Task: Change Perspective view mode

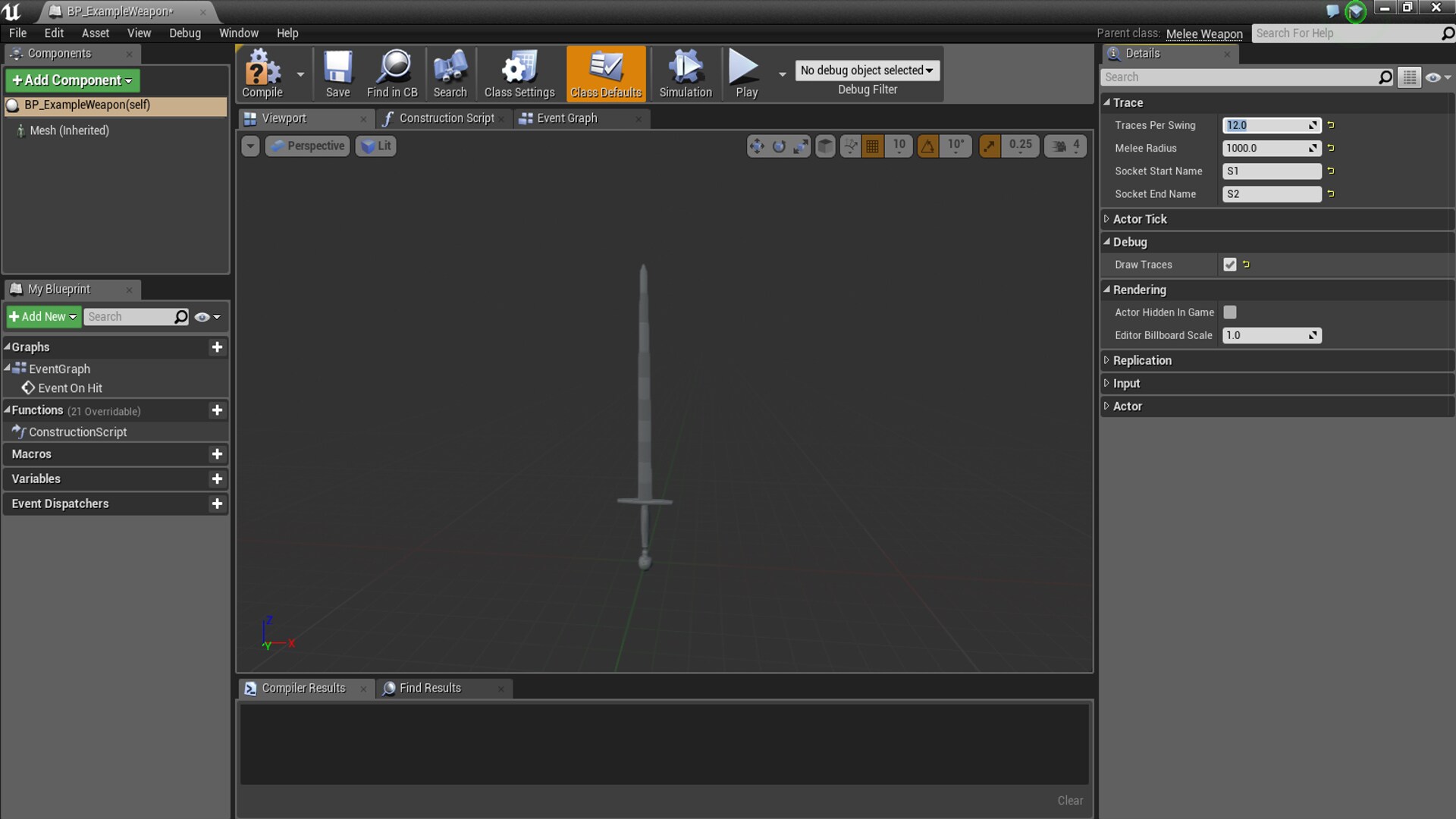Action: coord(307,146)
